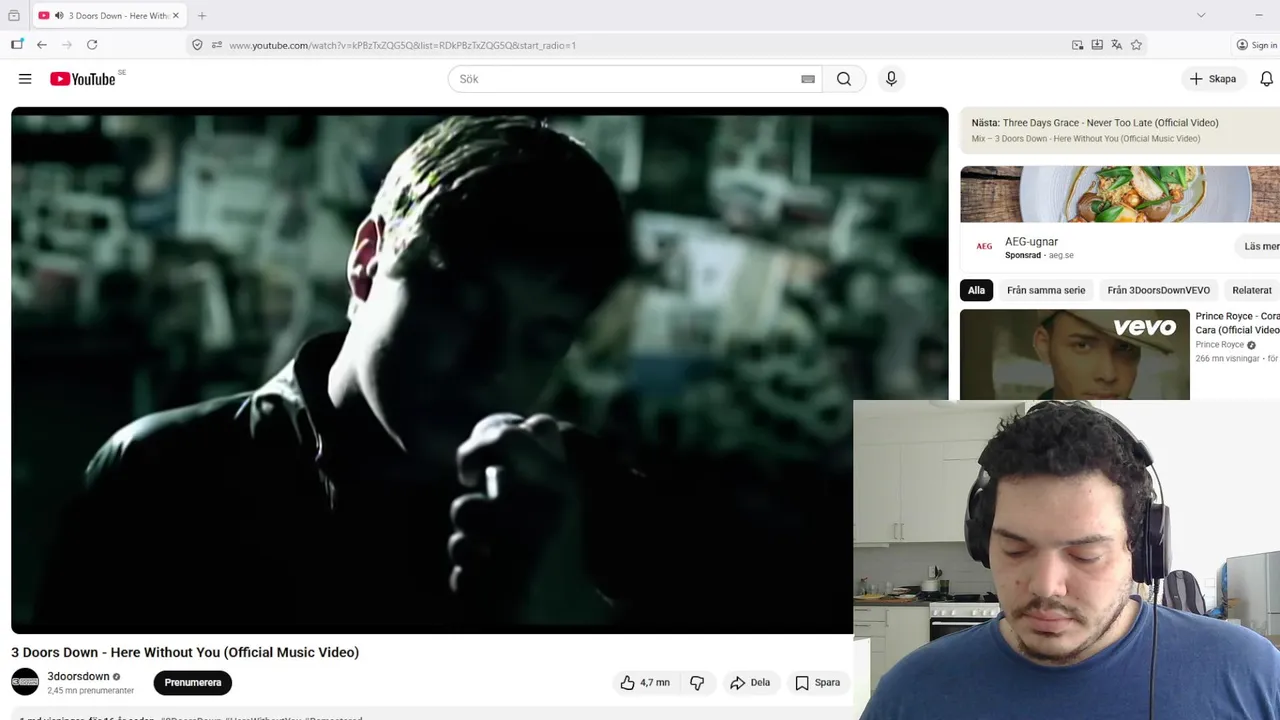Open the AEG-ugnar sponsored ad image
1280x720 pixels.
click(1120, 194)
